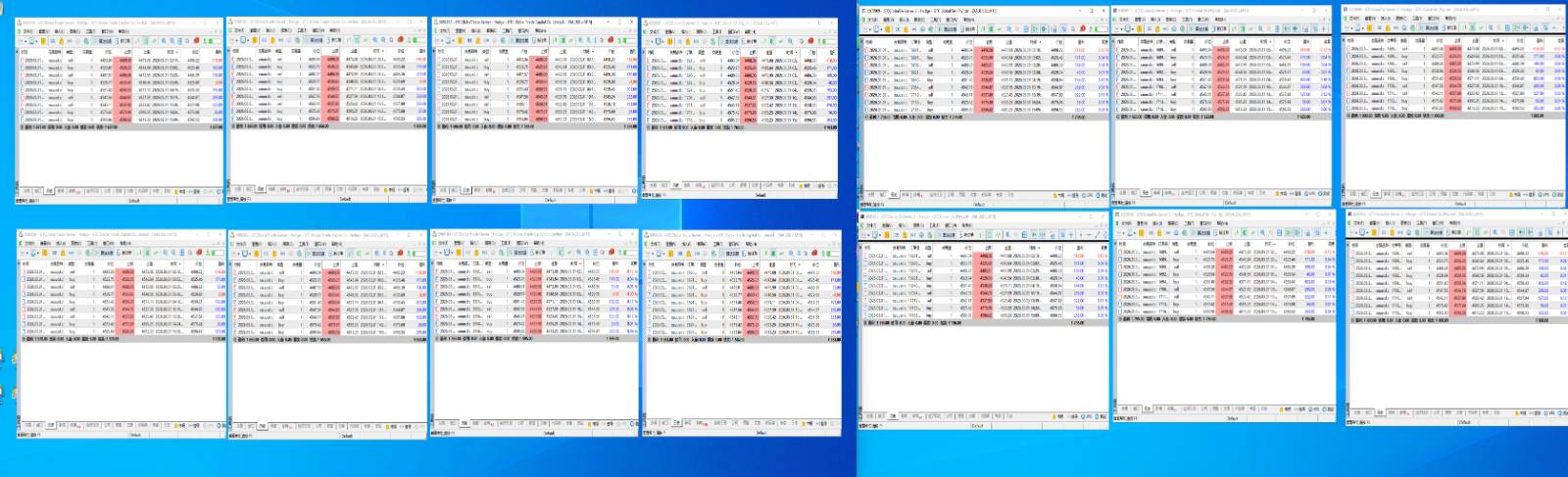The image size is (1568, 477).
Task: Sort by time column header in first top-row left-screen window
Action: click(171, 52)
